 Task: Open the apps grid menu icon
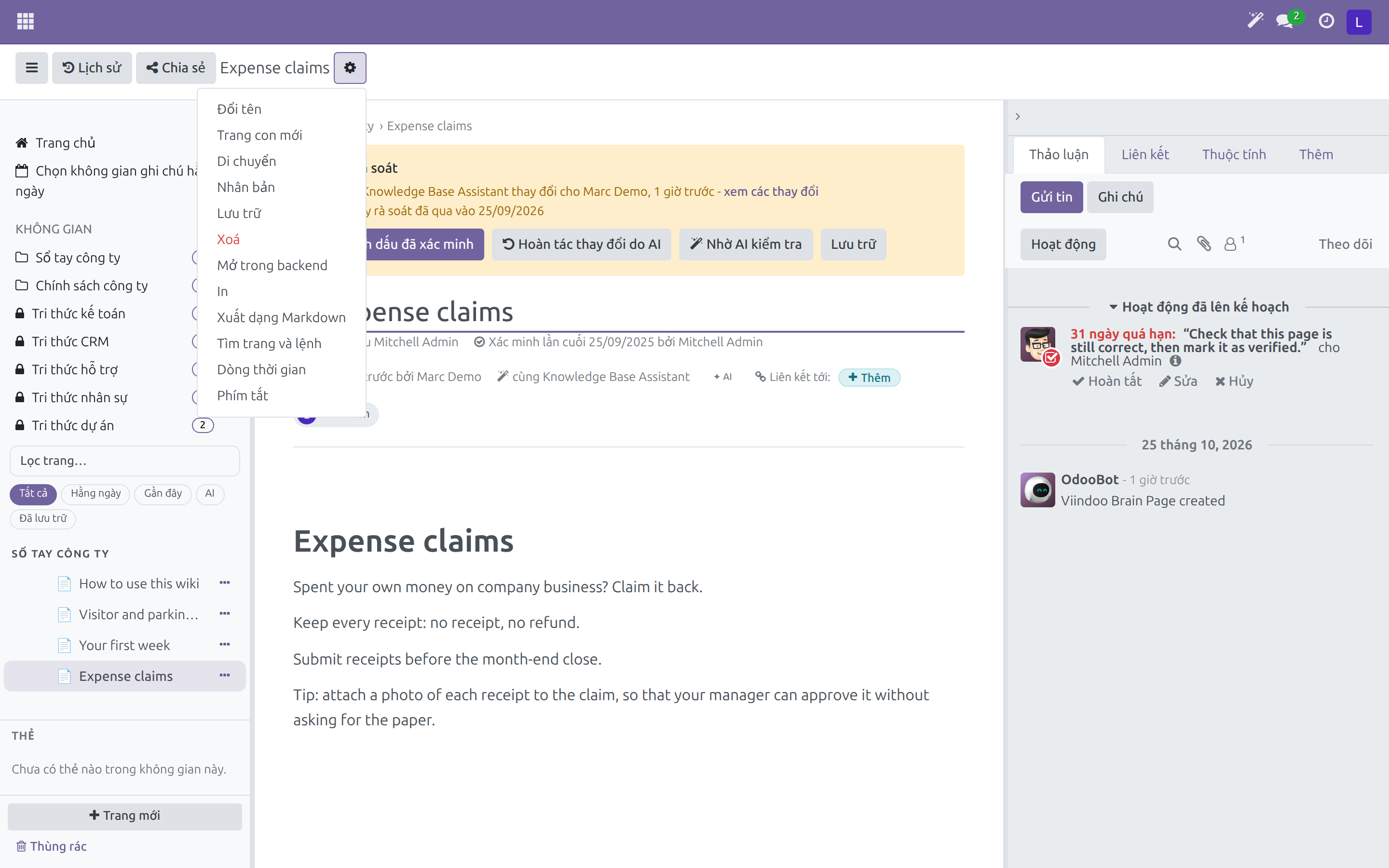(x=25, y=21)
